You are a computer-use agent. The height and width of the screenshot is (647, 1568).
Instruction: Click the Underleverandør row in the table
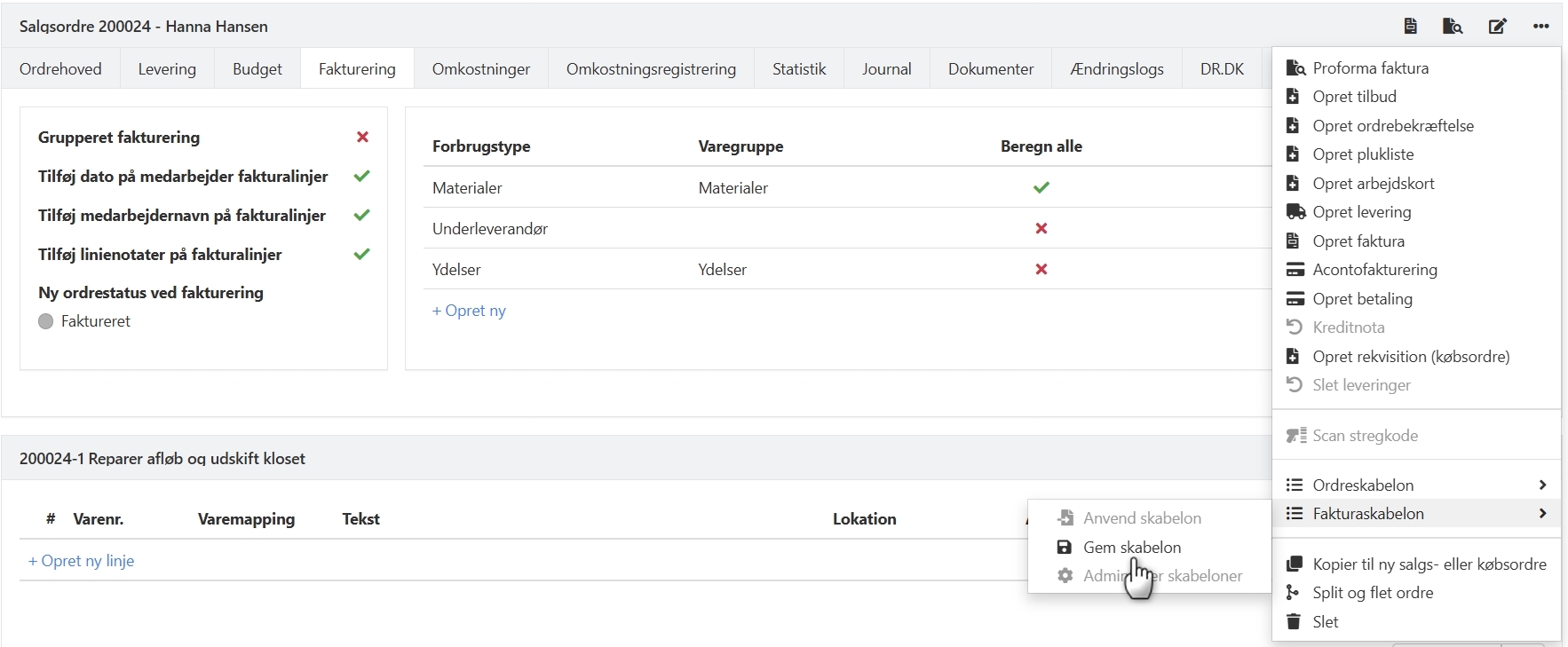pos(490,229)
